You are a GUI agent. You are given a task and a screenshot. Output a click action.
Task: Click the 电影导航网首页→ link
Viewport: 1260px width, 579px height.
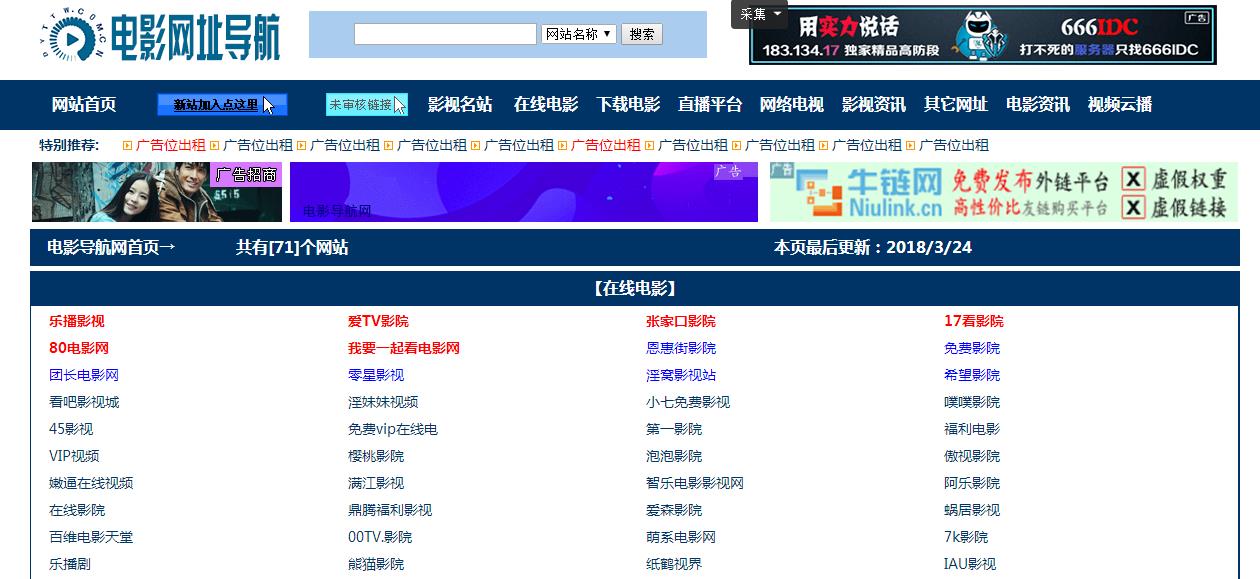point(111,247)
